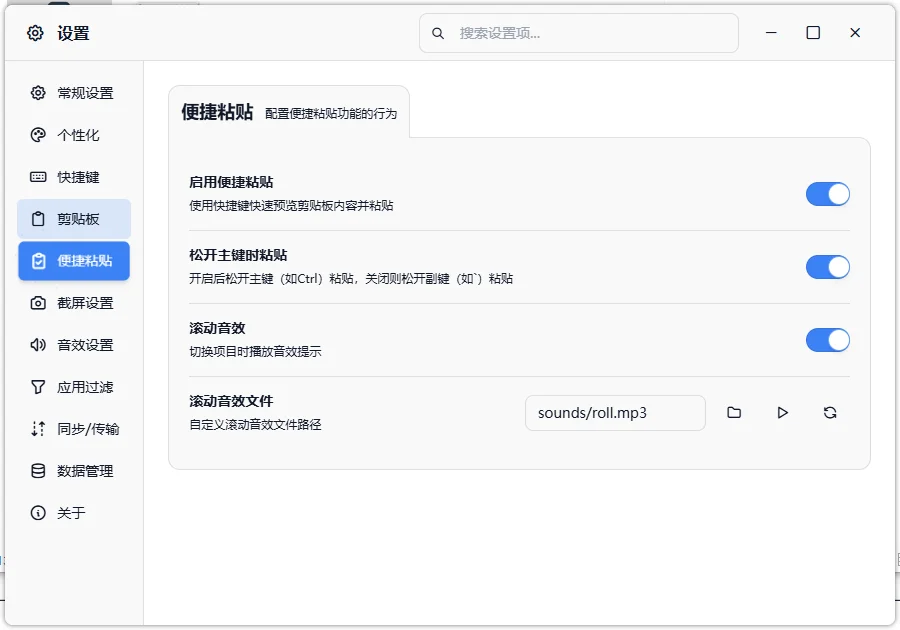The image size is (900, 630).
Task: Click the speaker icon for 音效设置
Action: coord(38,345)
